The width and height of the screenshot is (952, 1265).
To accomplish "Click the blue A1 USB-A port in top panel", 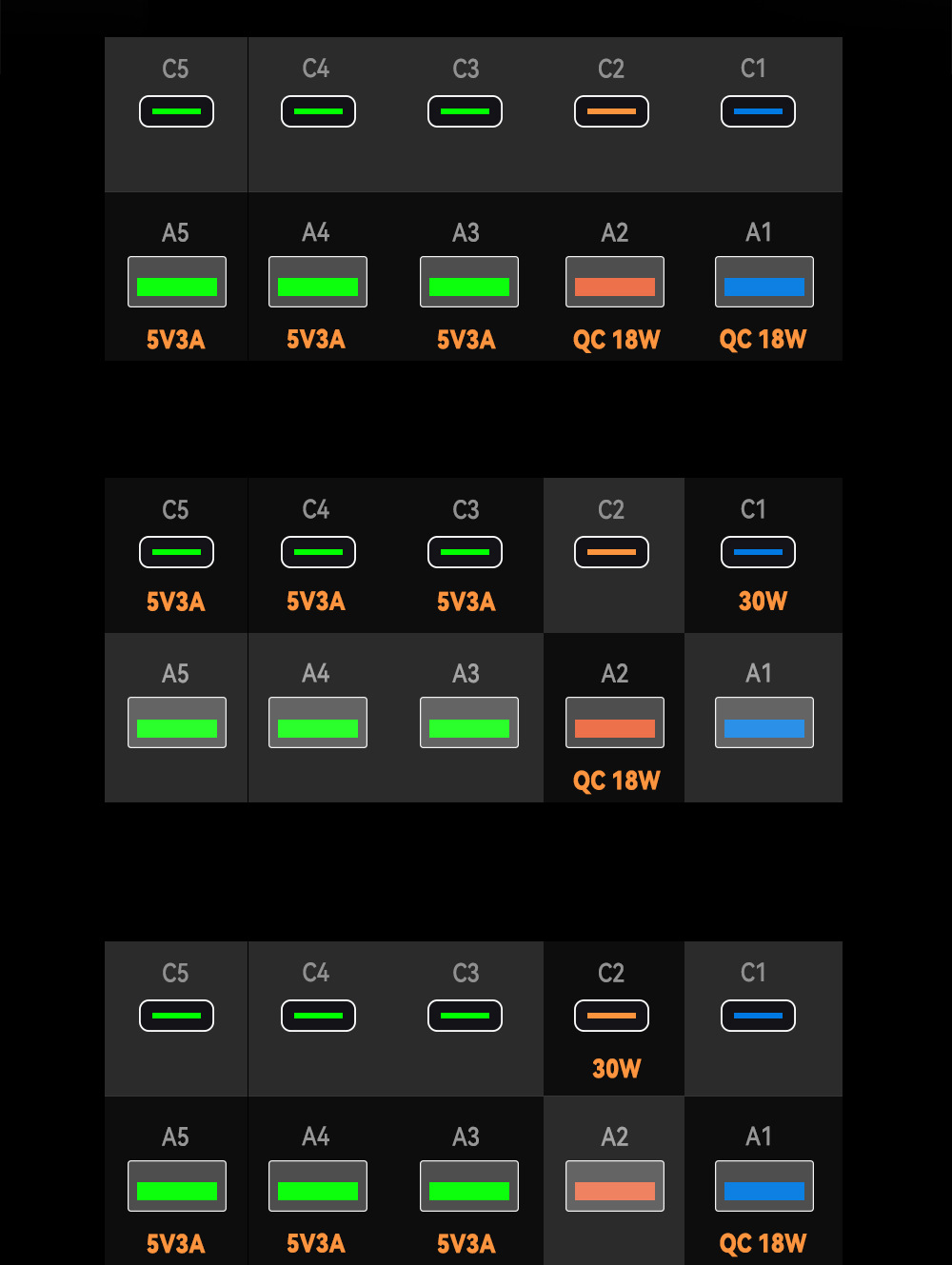I will [764, 282].
